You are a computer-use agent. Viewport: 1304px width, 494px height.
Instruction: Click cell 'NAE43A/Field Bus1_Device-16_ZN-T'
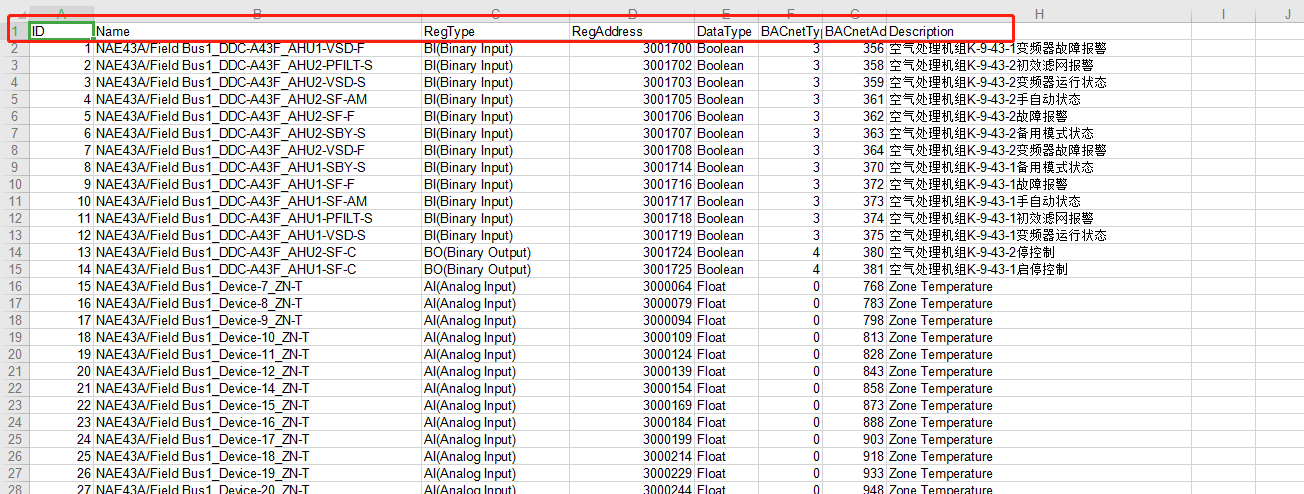pyautogui.click(x=258, y=423)
